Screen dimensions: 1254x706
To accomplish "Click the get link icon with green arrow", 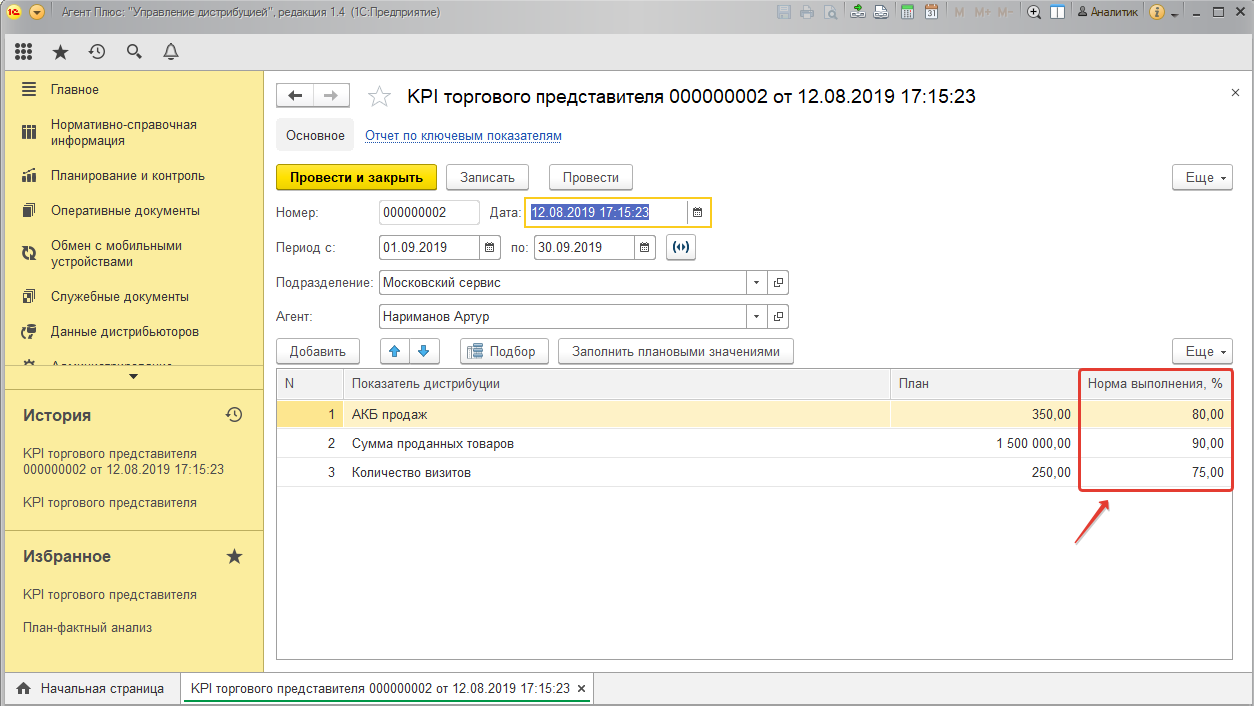I will (858, 12).
